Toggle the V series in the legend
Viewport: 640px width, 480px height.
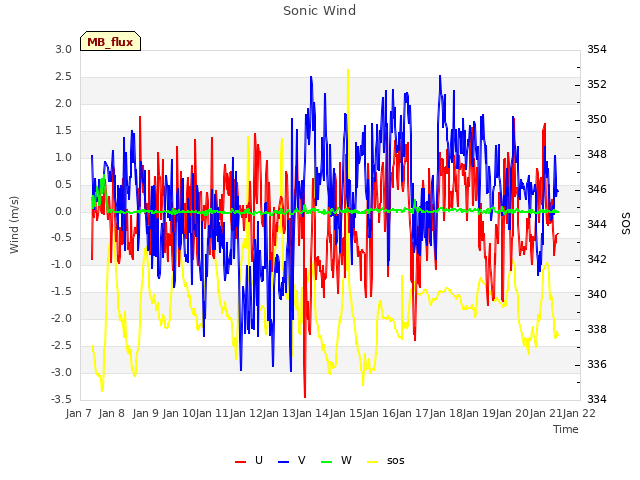[x=291, y=461]
